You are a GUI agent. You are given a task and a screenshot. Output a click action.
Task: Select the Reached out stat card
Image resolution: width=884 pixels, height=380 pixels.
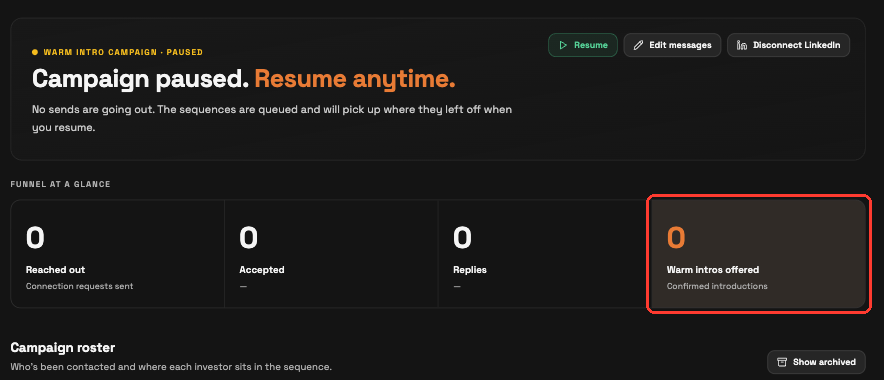coord(117,254)
